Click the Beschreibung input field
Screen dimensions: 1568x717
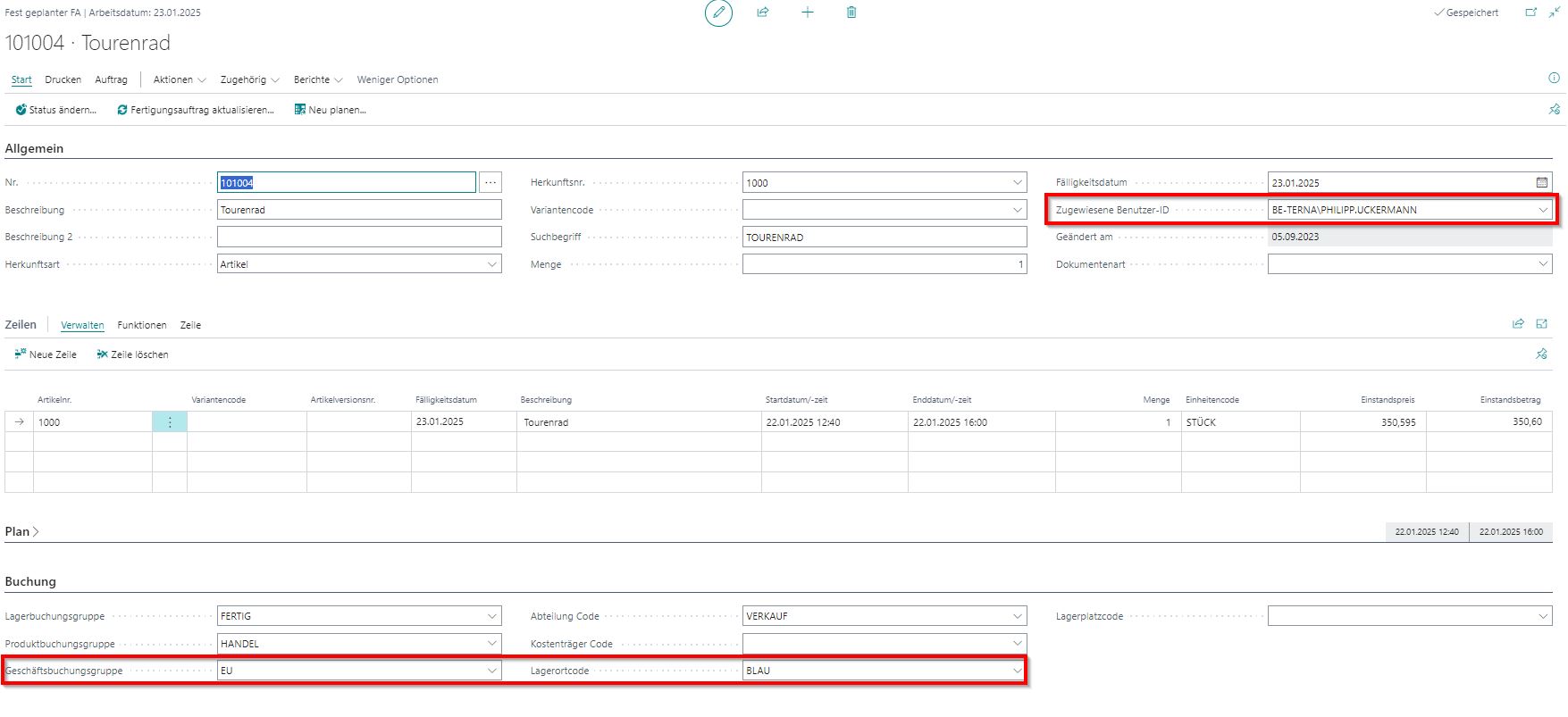359,210
